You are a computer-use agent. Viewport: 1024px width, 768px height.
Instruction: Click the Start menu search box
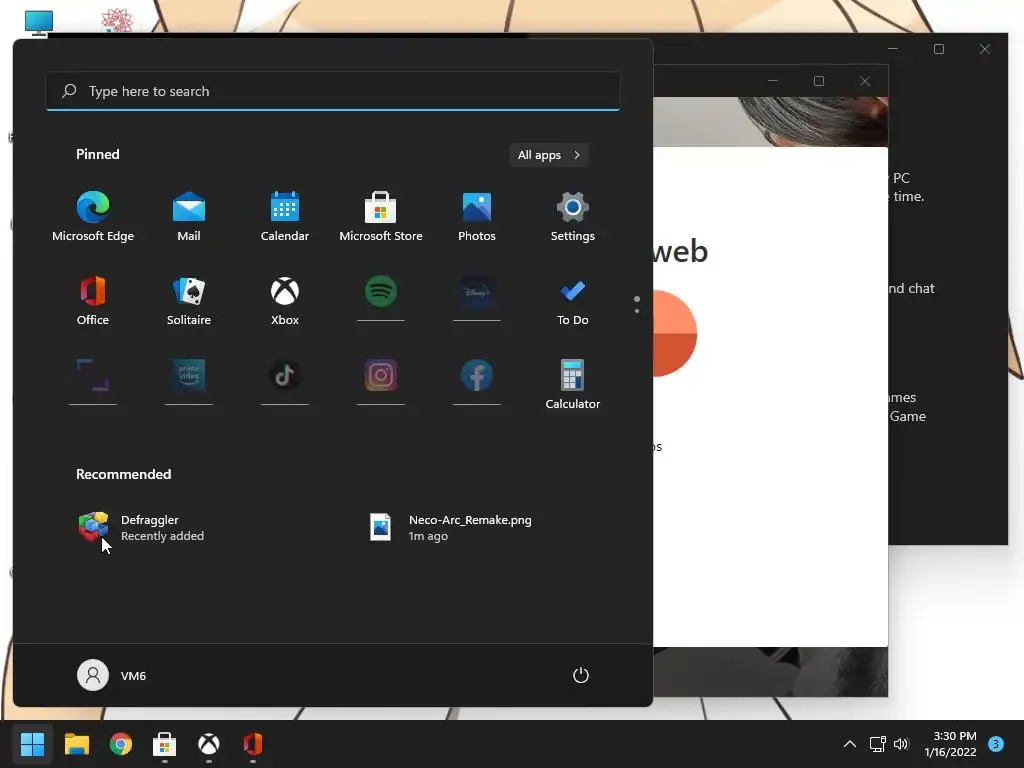[333, 91]
